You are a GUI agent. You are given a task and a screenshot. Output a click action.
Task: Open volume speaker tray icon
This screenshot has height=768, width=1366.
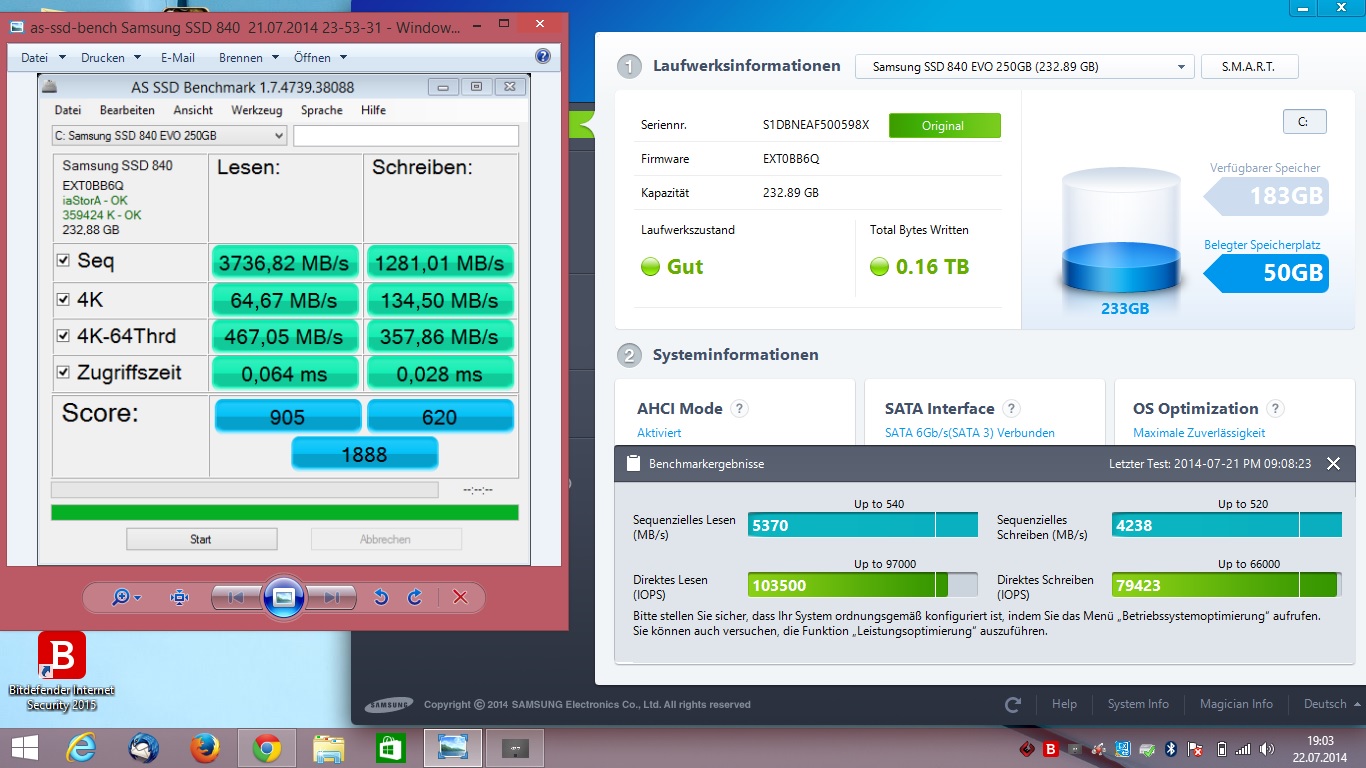pos(1267,748)
